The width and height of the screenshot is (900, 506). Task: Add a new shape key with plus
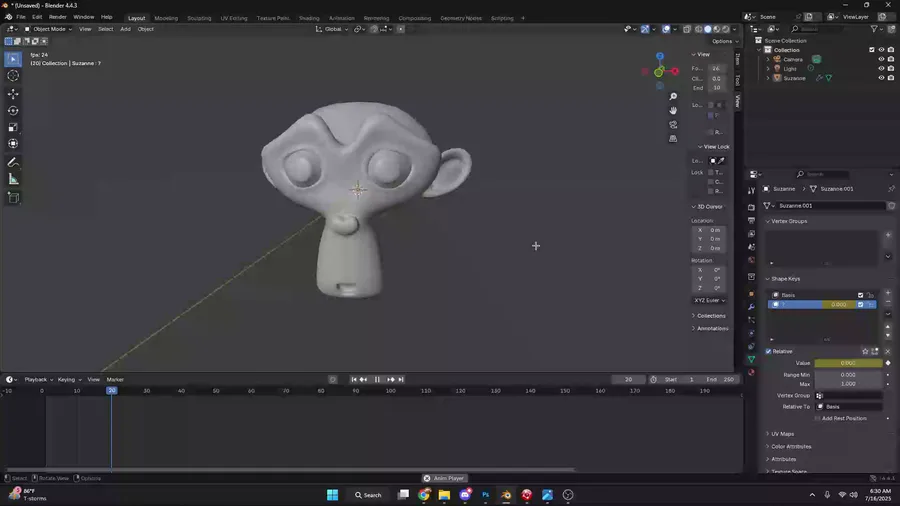[x=888, y=293]
